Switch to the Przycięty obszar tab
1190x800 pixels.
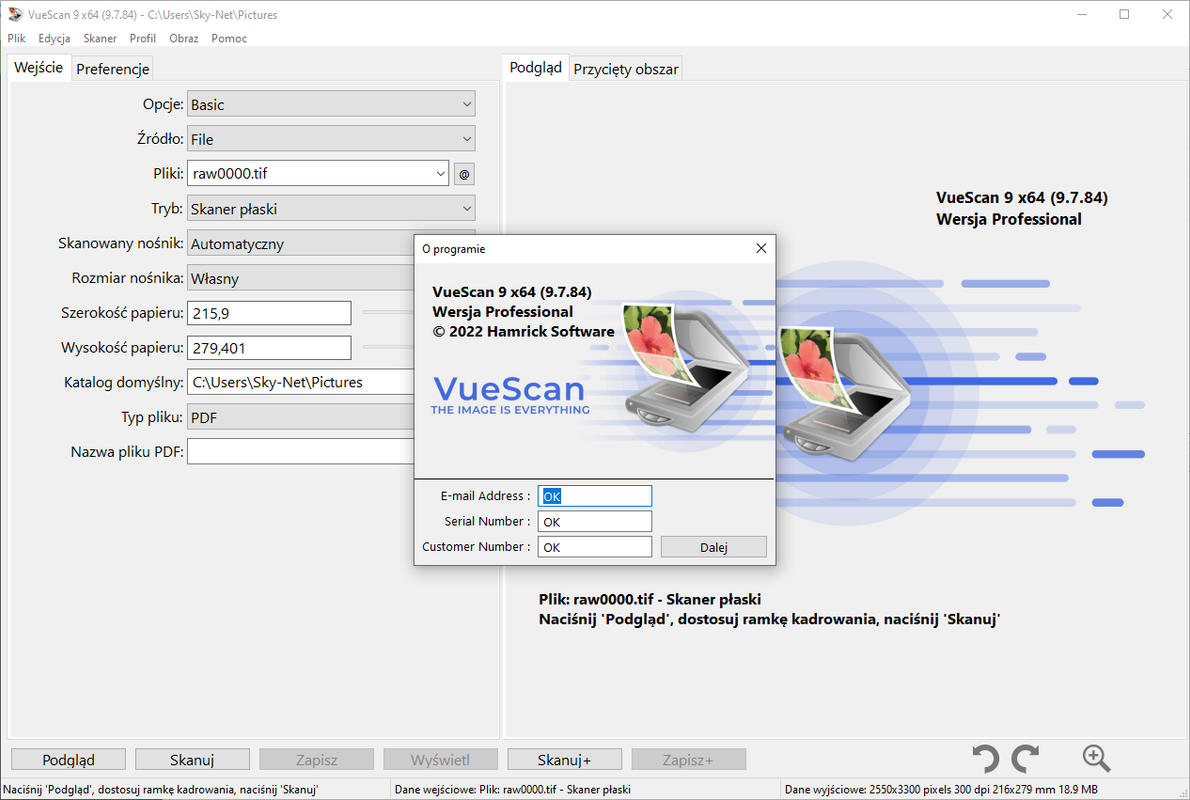point(626,69)
